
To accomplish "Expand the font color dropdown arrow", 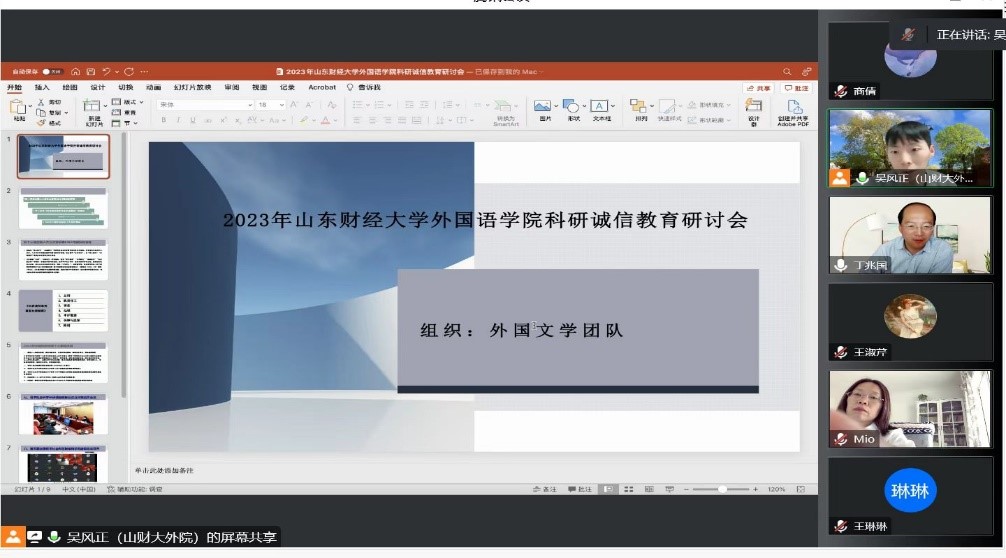I will (x=336, y=120).
